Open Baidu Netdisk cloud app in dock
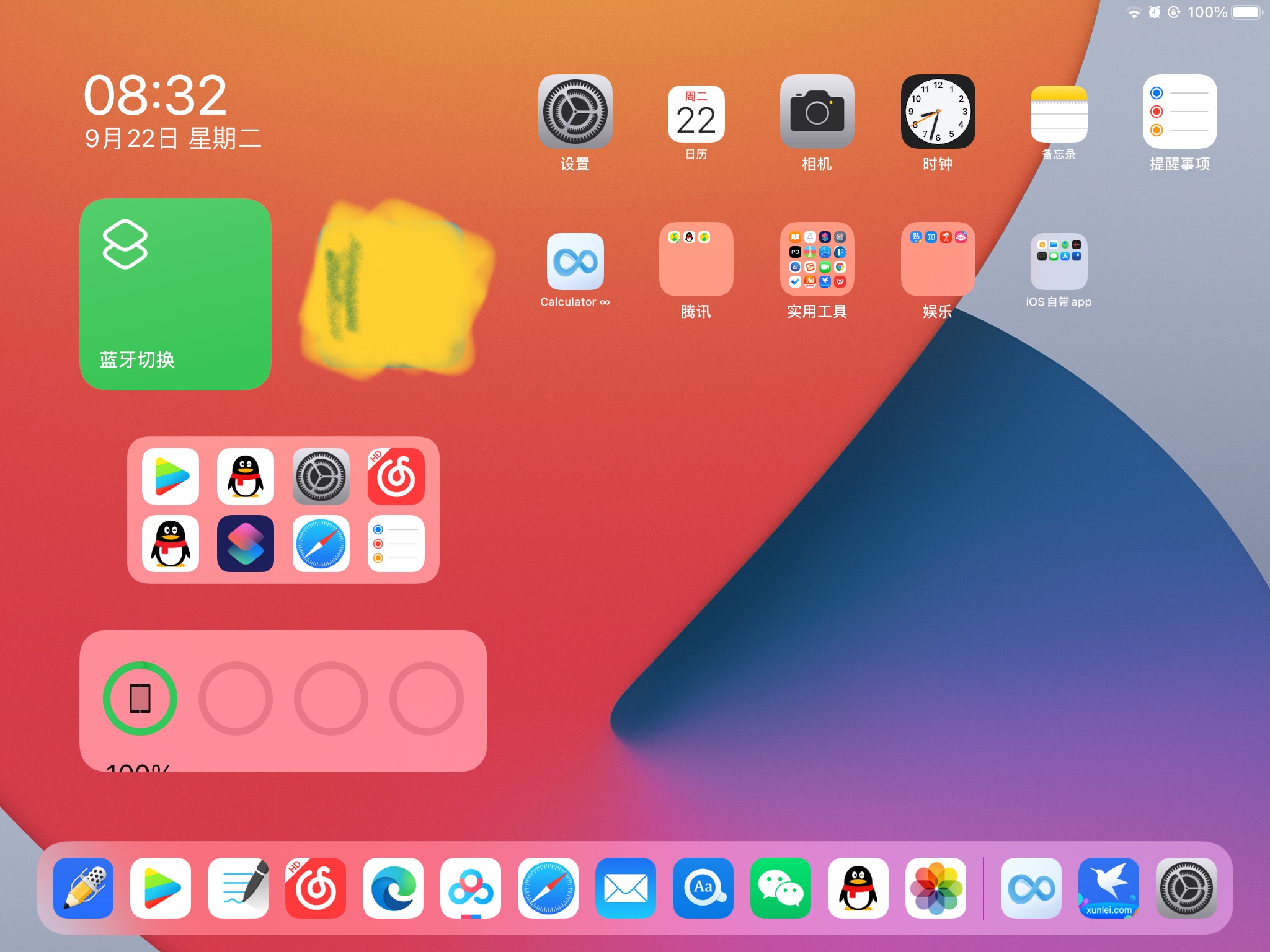The height and width of the screenshot is (952, 1270). click(471, 888)
